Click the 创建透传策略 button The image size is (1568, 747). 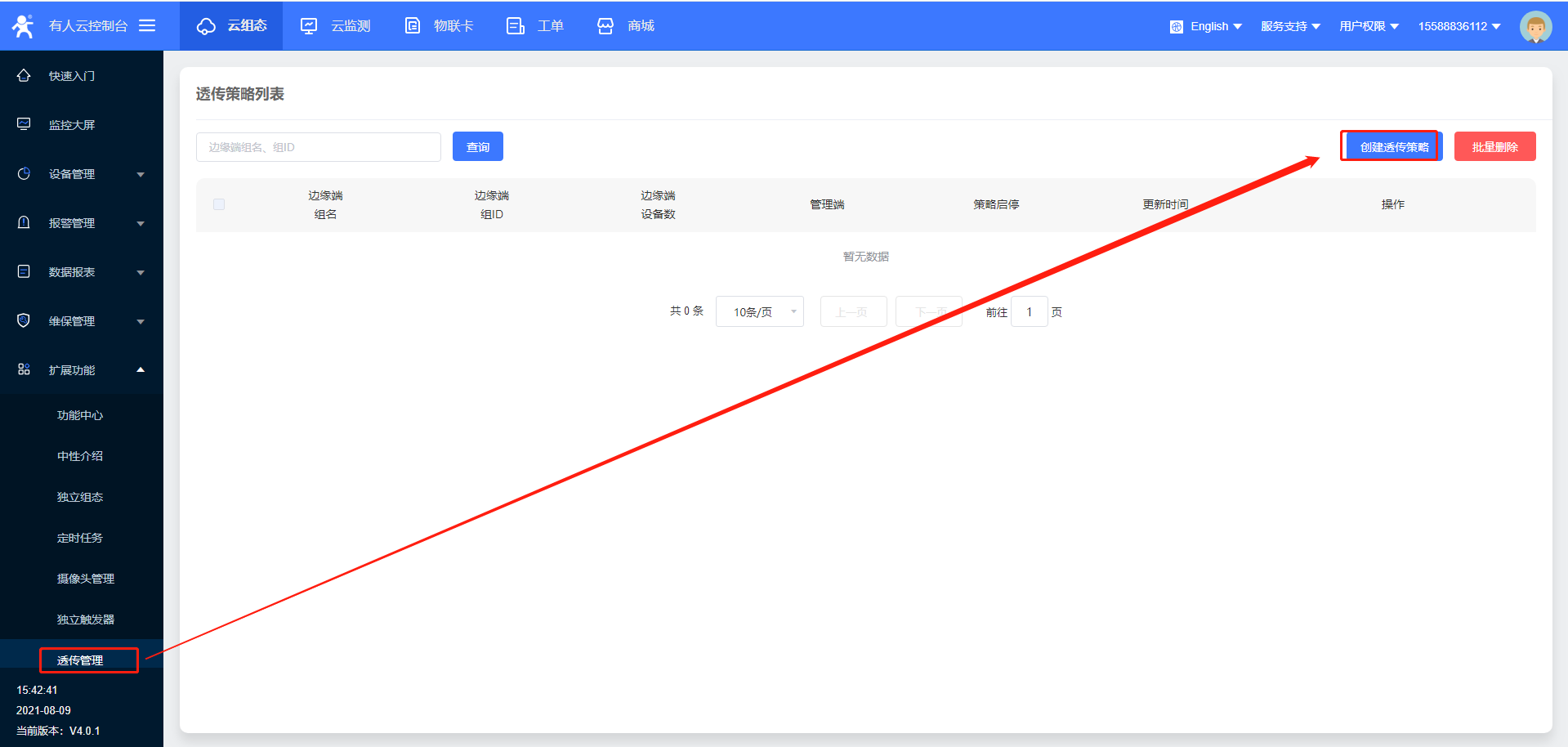[1393, 147]
